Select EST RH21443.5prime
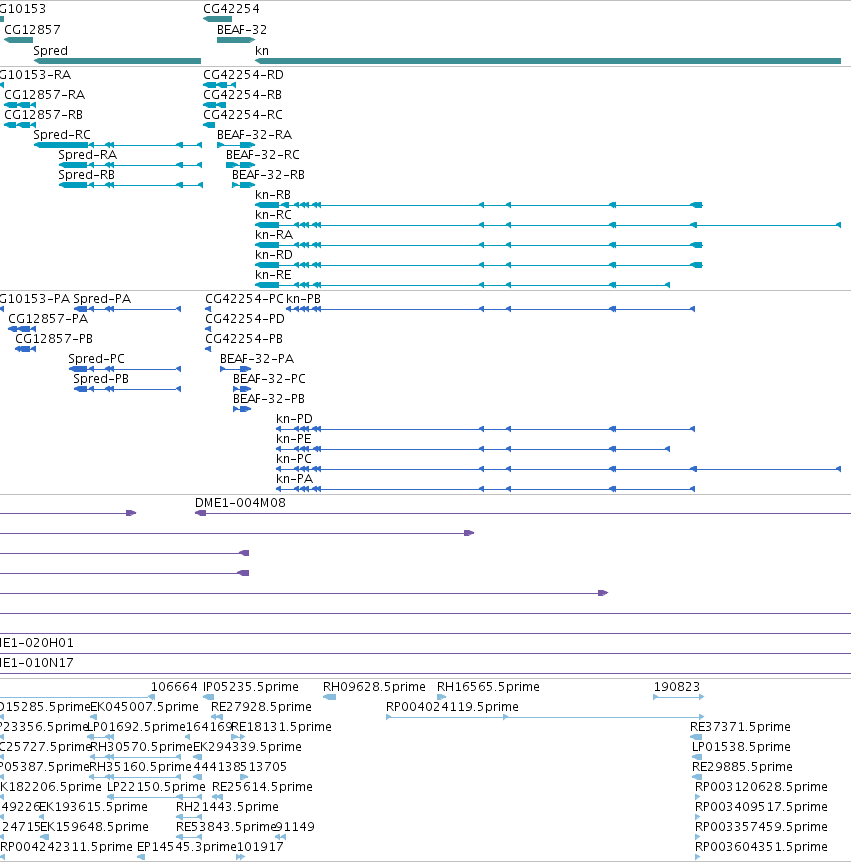This screenshot has width=851, height=862. click(189, 817)
